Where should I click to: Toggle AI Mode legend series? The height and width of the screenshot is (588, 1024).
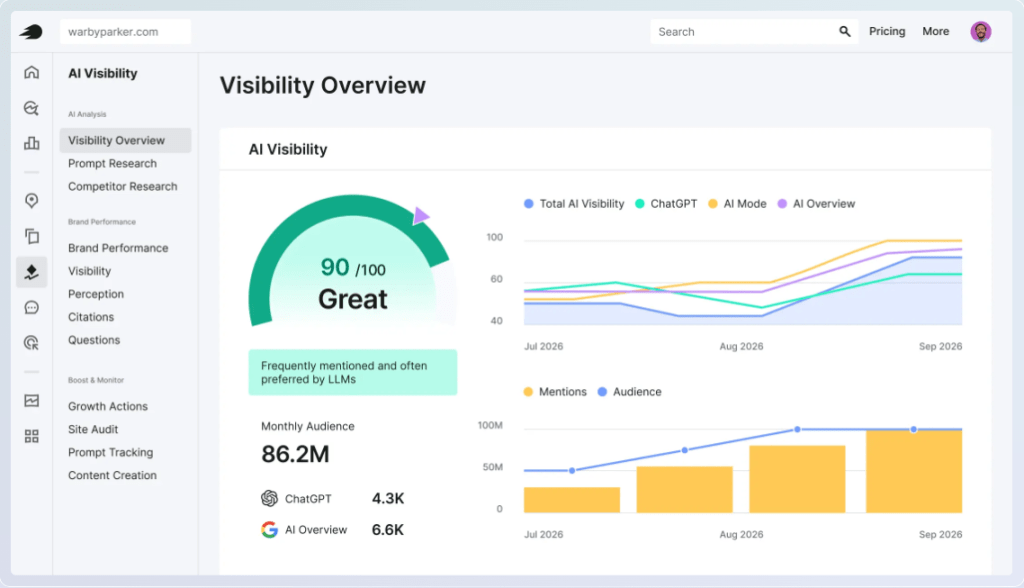[x=737, y=204]
